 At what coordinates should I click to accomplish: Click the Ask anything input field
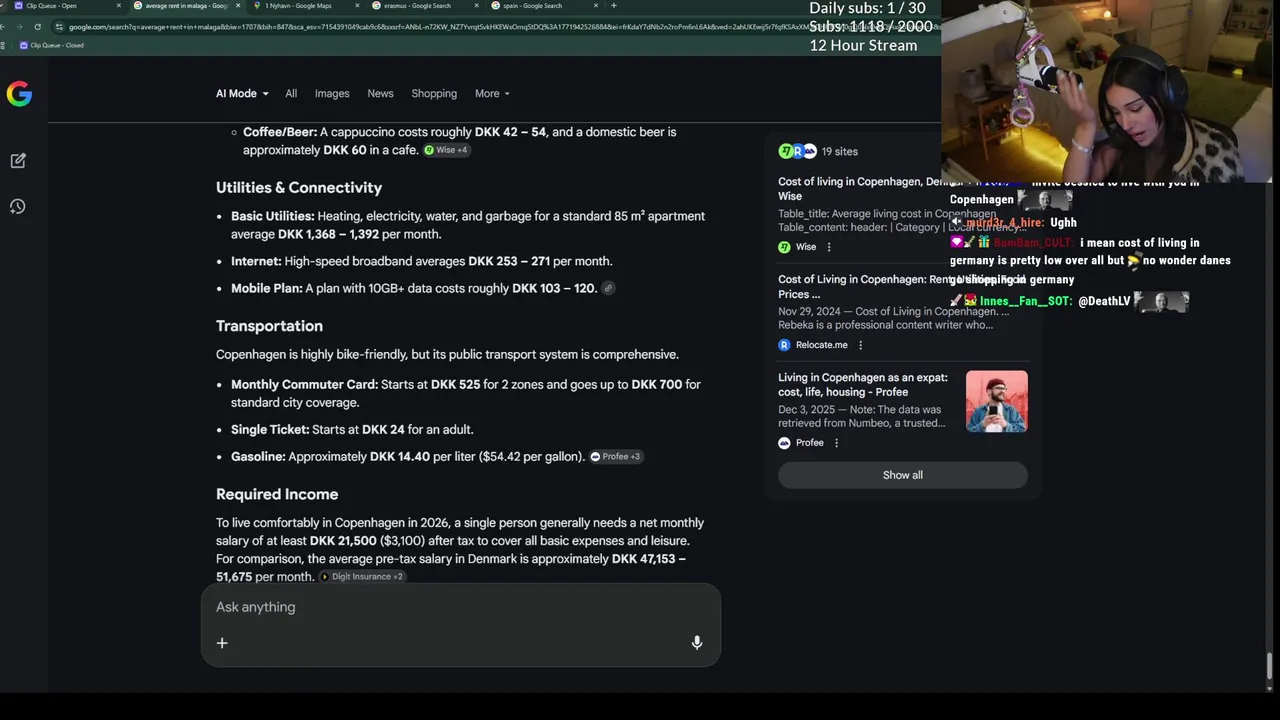pyautogui.click(x=460, y=607)
